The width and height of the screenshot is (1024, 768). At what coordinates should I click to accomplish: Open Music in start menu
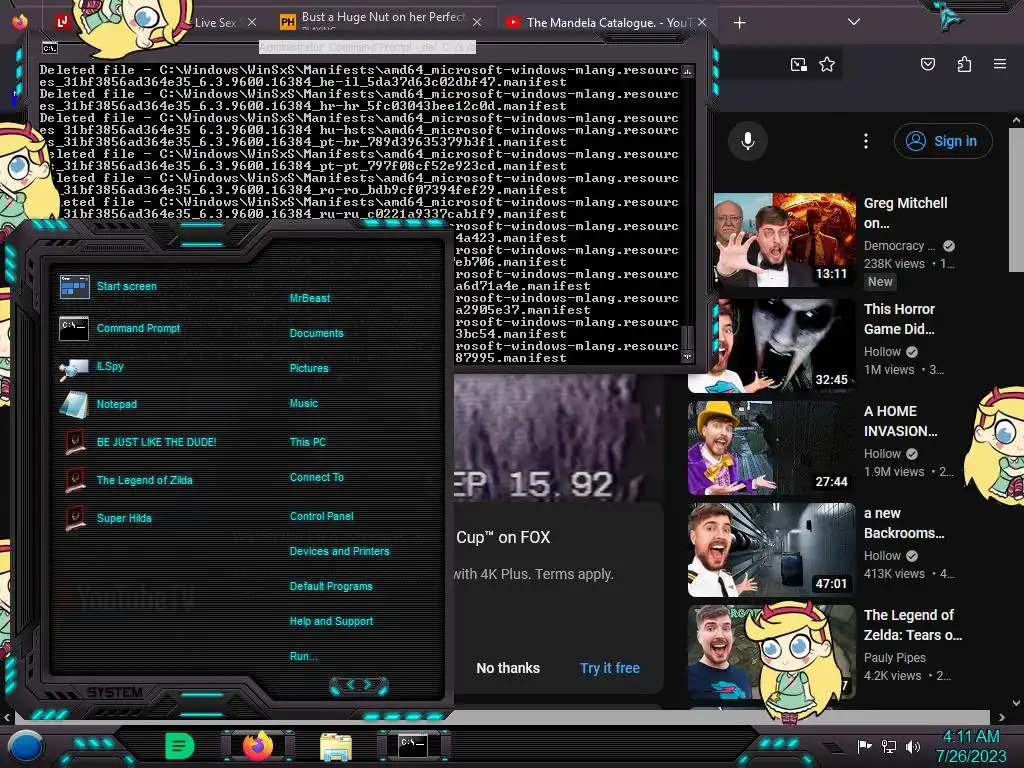click(304, 404)
